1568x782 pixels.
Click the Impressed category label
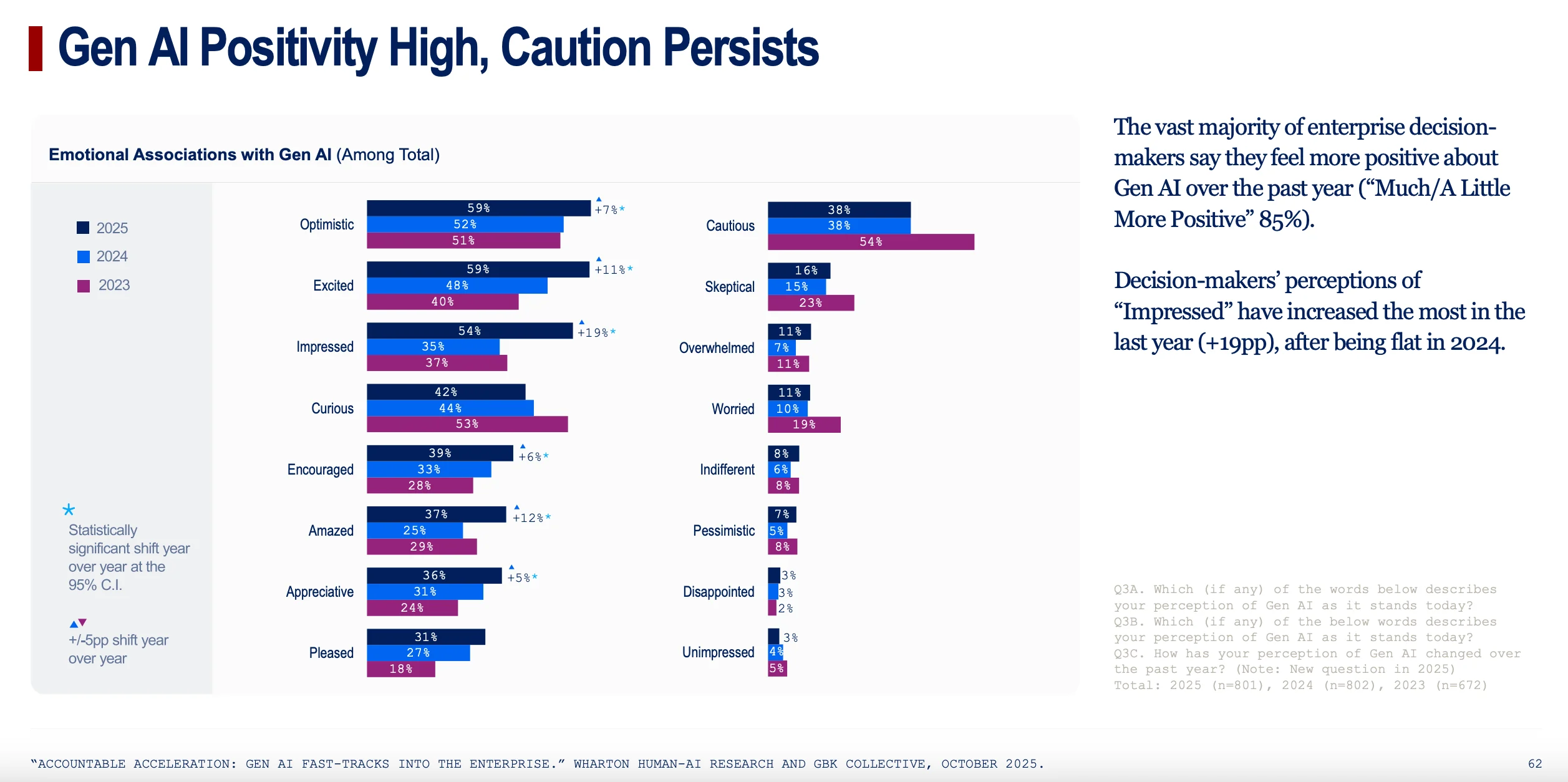click(x=325, y=347)
